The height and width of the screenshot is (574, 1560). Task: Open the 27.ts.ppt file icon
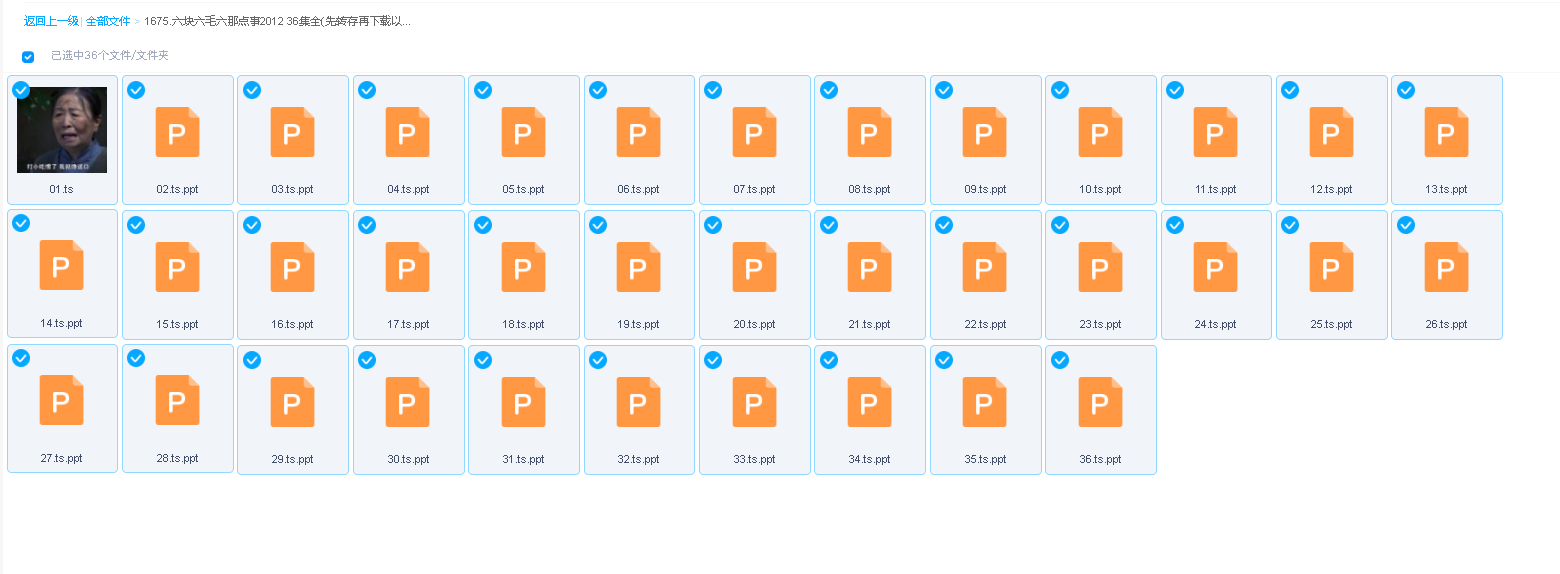62,400
